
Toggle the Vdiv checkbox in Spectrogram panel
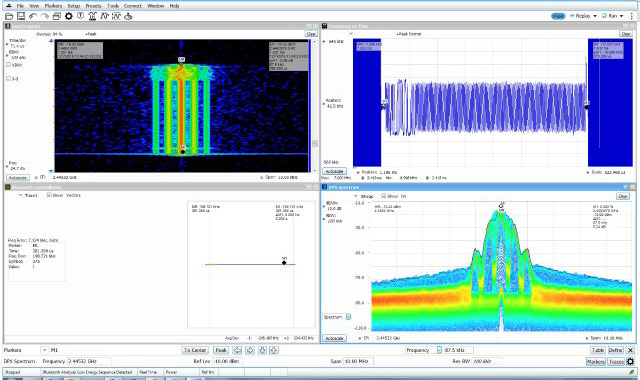point(9,65)
